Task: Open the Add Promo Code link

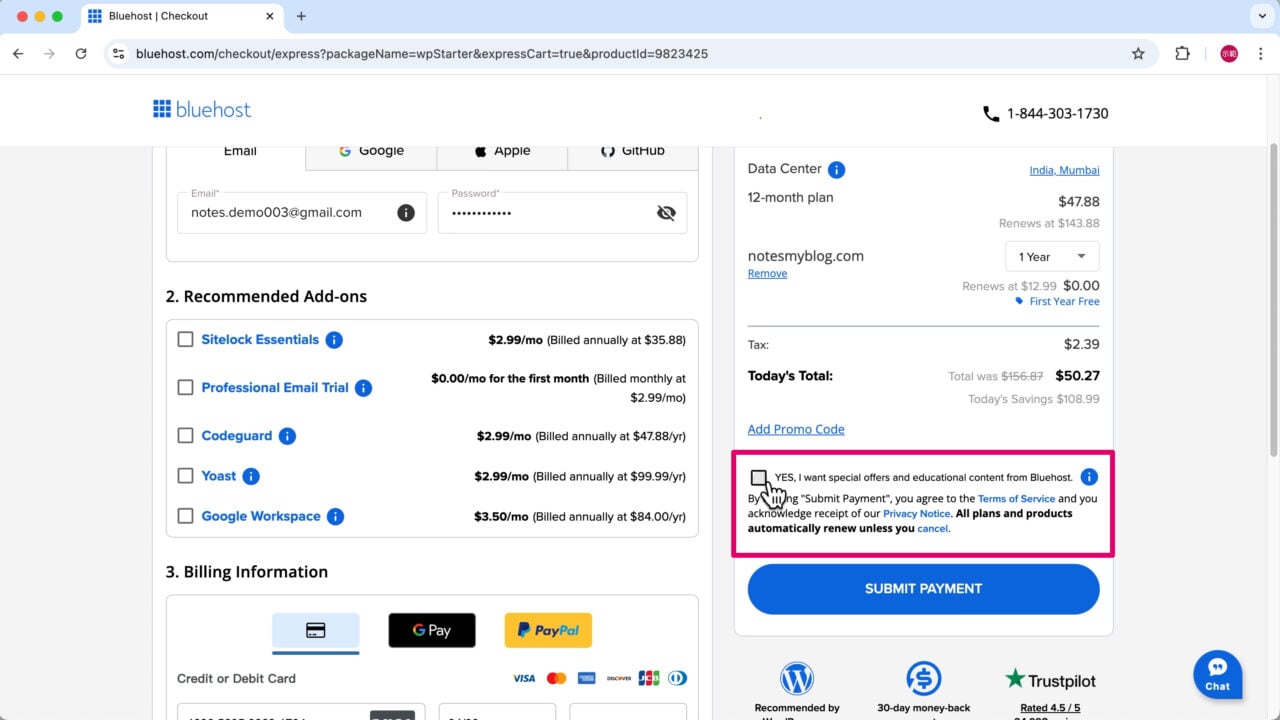Action: 795,429
